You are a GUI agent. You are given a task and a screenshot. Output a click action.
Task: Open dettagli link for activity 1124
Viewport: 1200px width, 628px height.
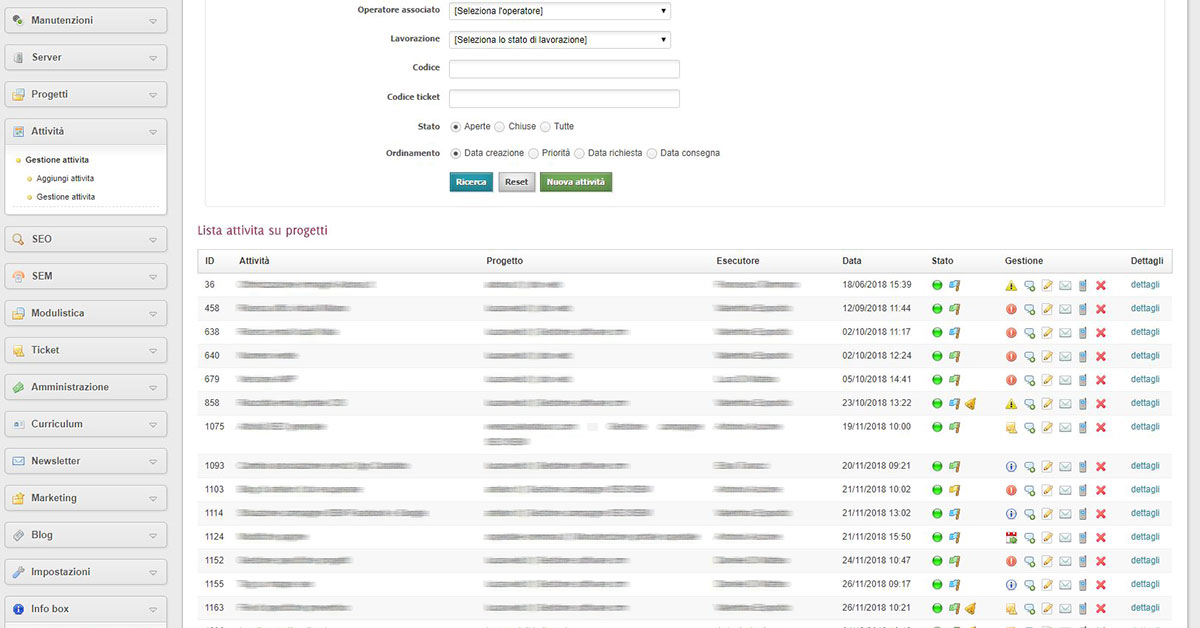(1145, 537)
